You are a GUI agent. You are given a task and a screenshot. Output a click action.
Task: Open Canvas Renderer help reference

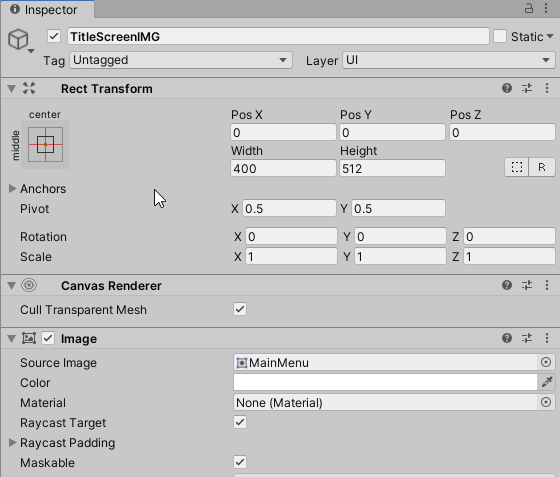(507, 285)
